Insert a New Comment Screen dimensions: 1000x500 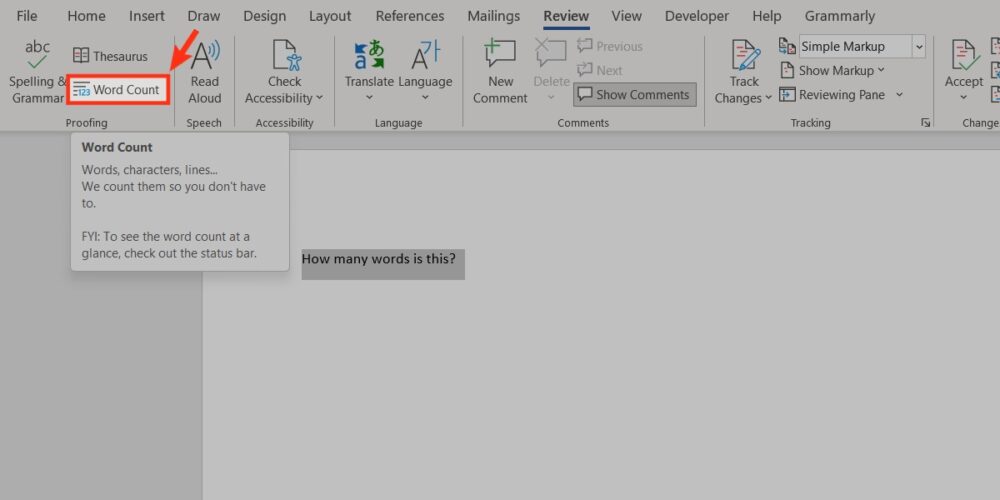click(x=500, y=72)
